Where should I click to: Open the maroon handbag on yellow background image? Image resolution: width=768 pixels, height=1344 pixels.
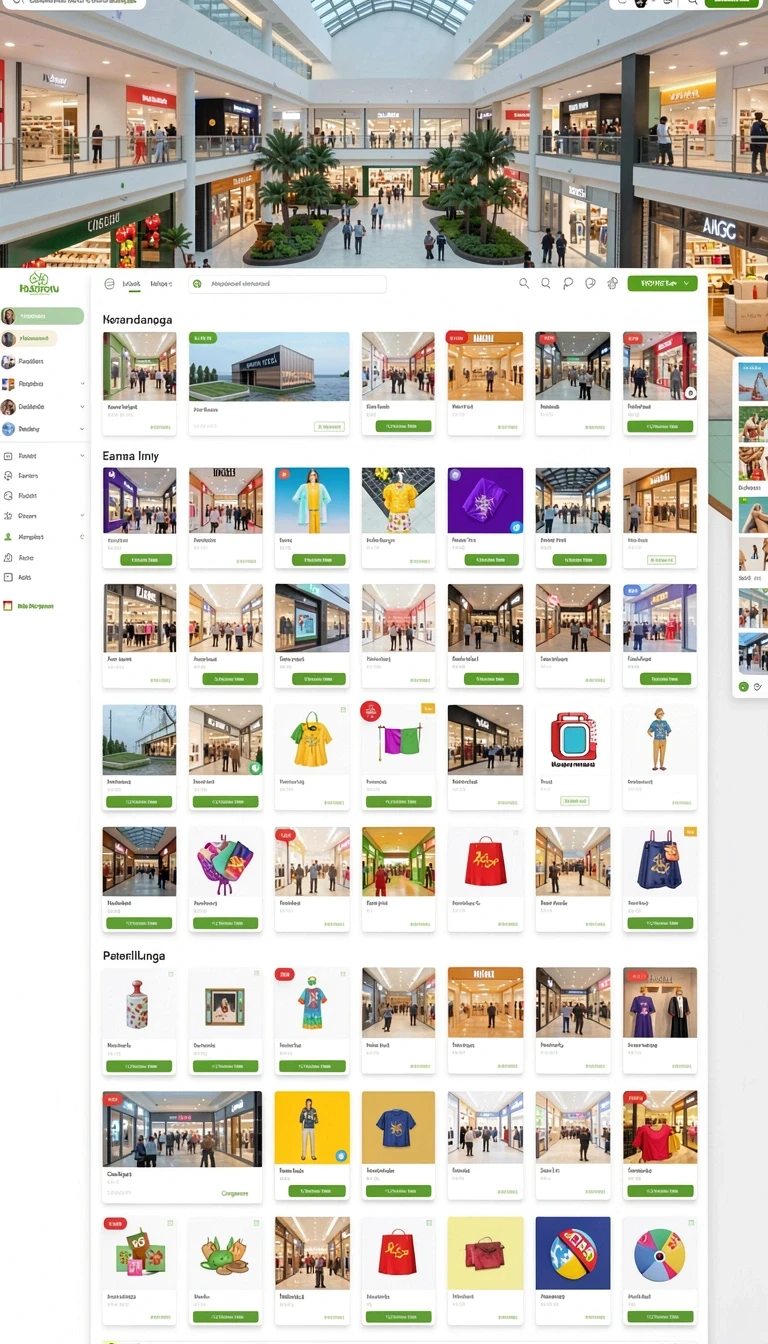pos(485,1253)
